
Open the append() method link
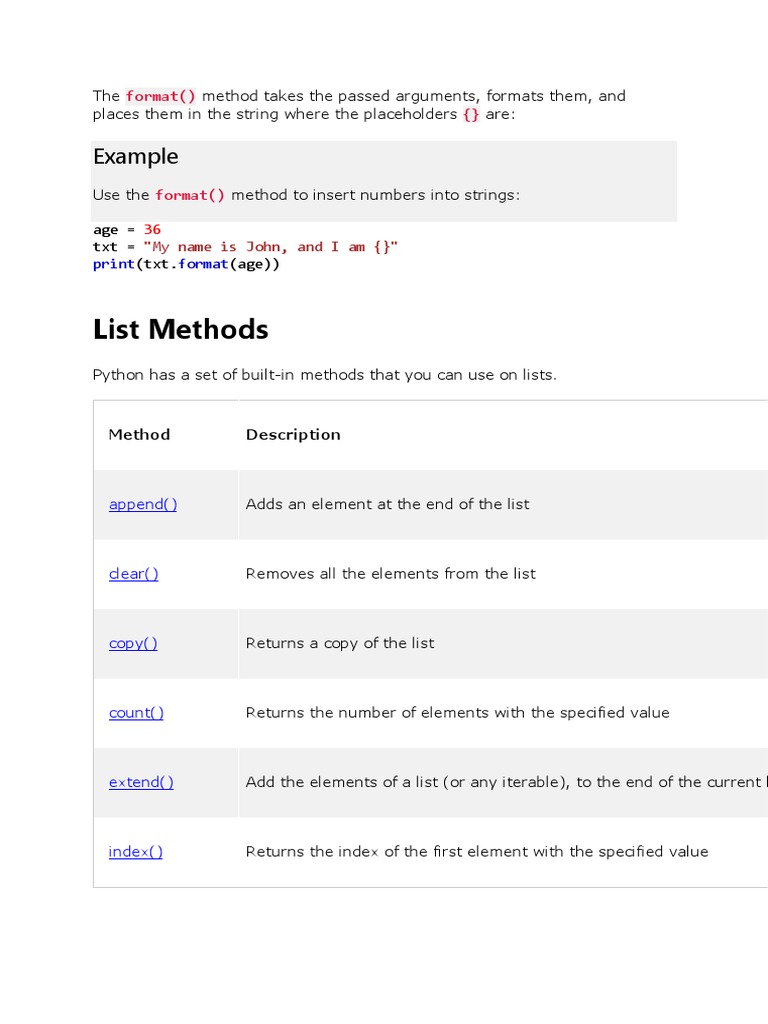(143, 504)
